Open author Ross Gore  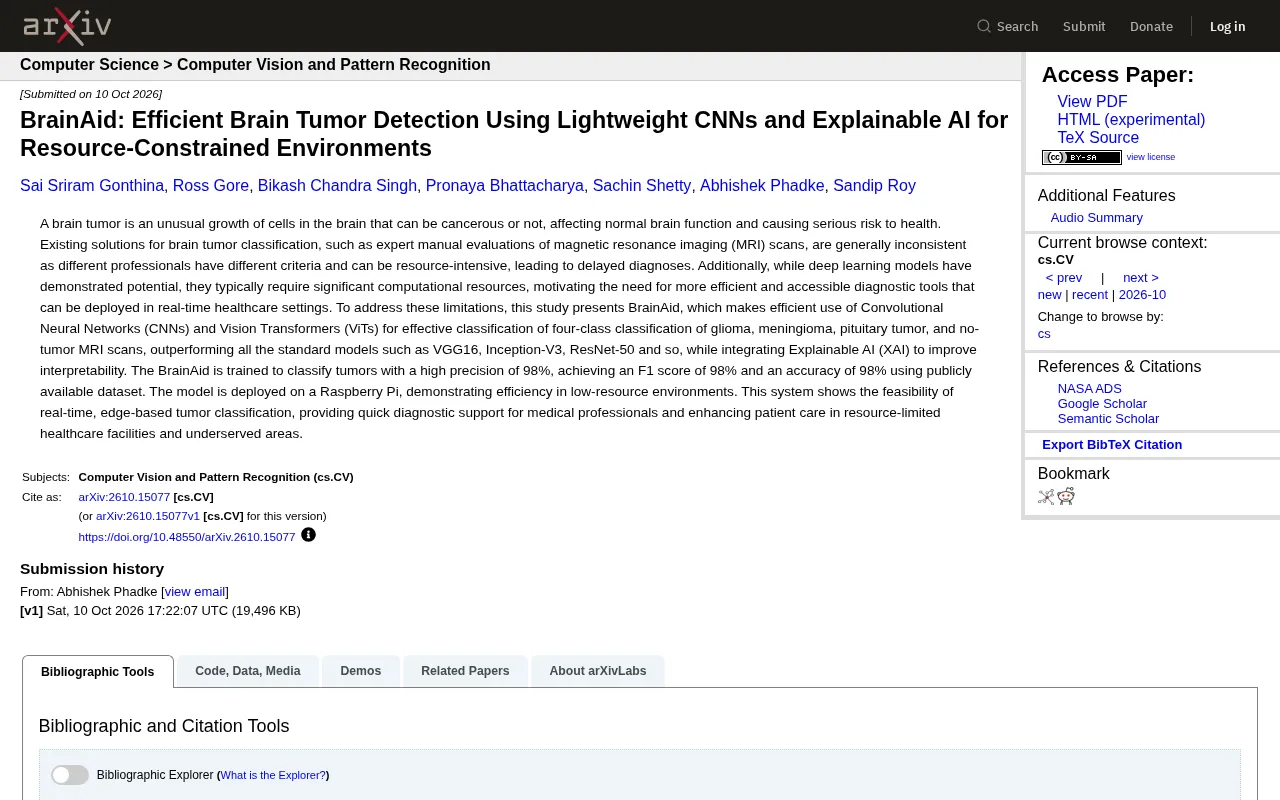coord(211,186)
